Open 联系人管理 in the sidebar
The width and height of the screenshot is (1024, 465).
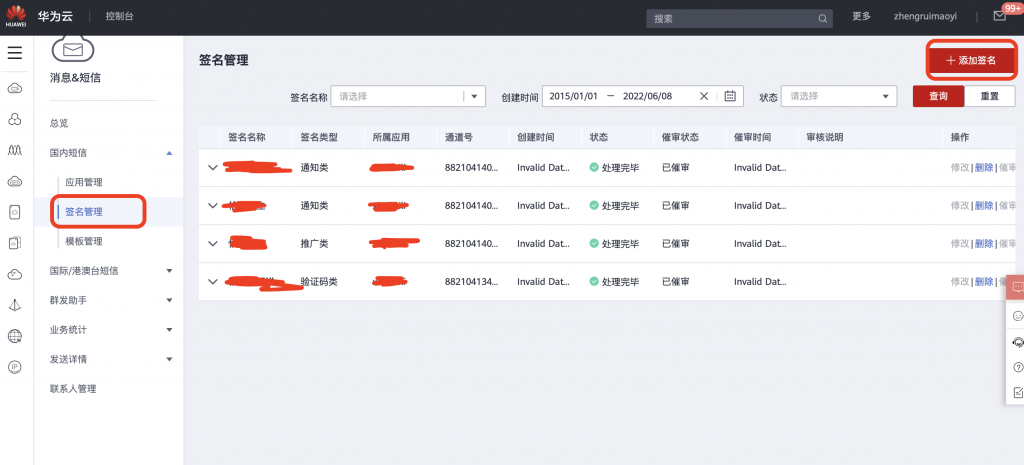pyautogui.click(x=73, y=389)
